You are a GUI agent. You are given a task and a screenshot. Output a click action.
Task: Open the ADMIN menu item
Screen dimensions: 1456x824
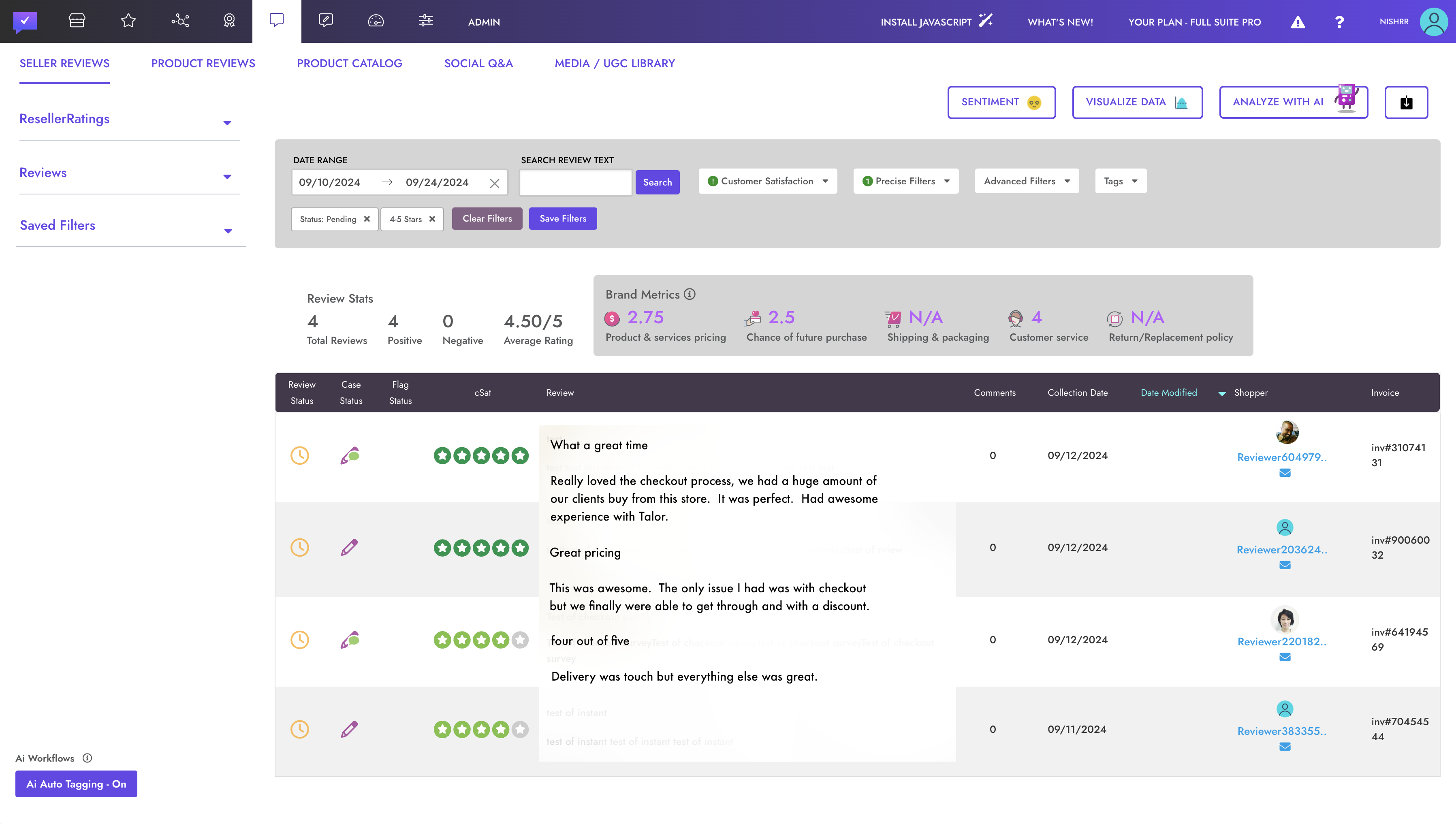pos(484,22)
